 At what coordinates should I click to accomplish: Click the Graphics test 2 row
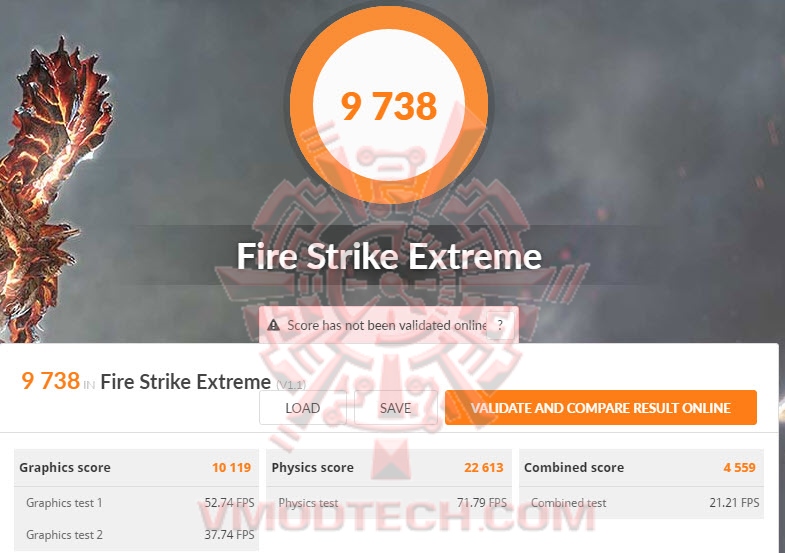[x=136, y=534]
